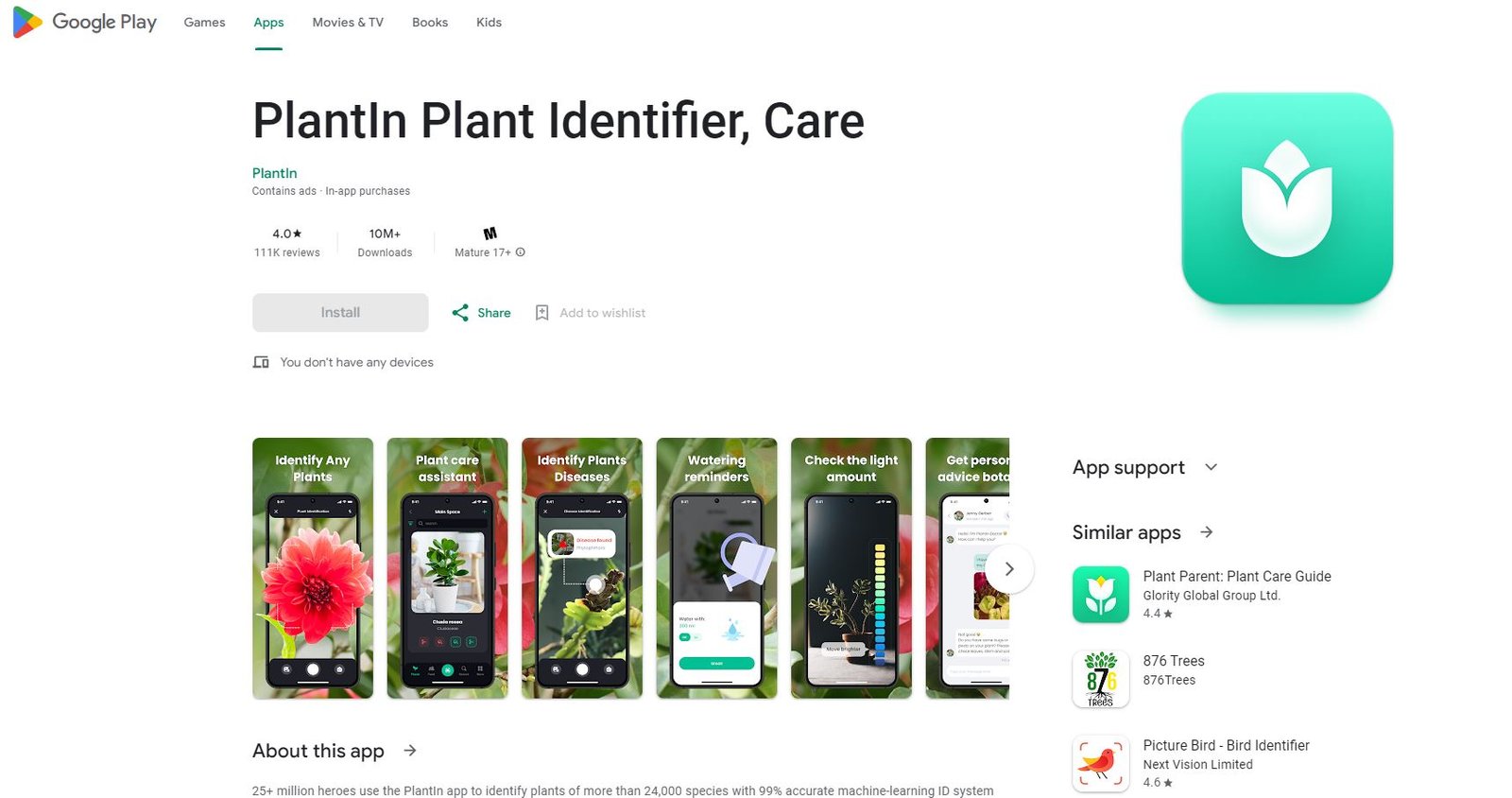This screenshot has width=1512, height=798.
Task: Open the PlantIn developer link
Action: 275,173
